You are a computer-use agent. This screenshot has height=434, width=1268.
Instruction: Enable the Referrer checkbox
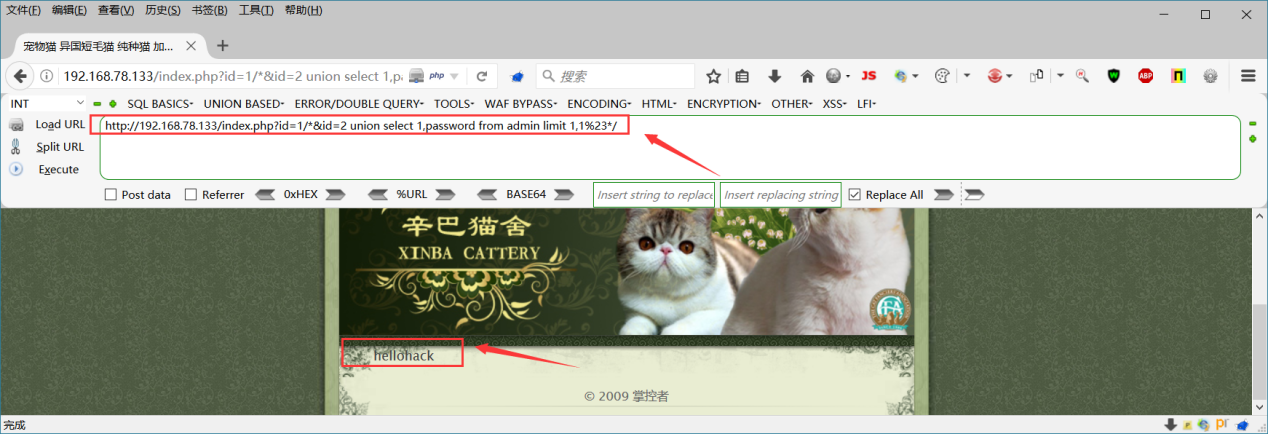click(191, 195)
